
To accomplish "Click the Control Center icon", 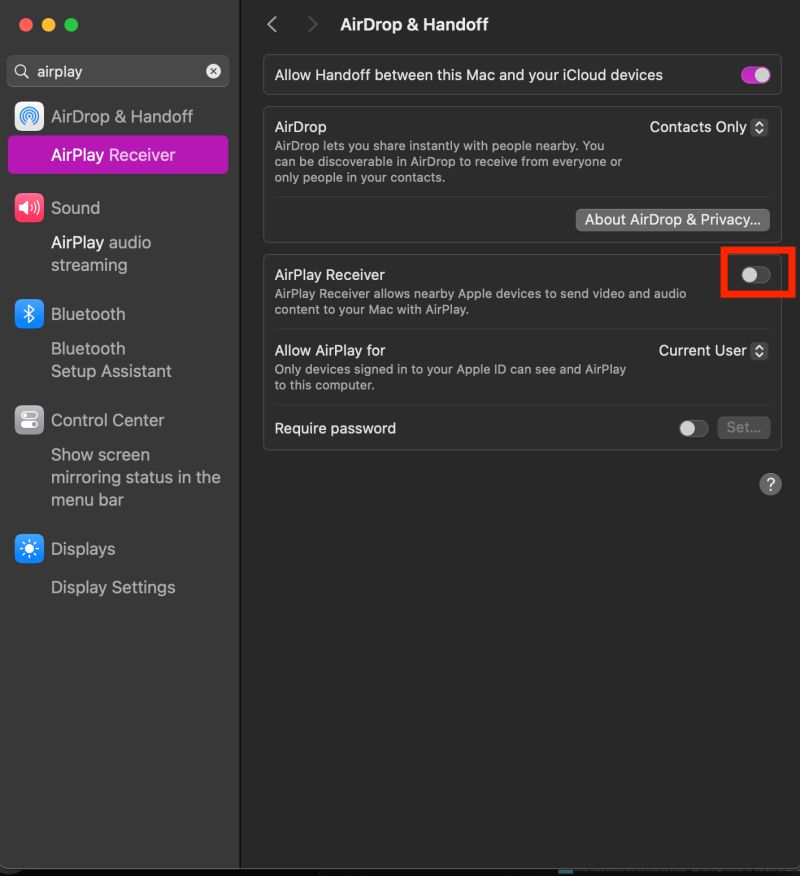I will pyautogui.click(x=29, y=420).
